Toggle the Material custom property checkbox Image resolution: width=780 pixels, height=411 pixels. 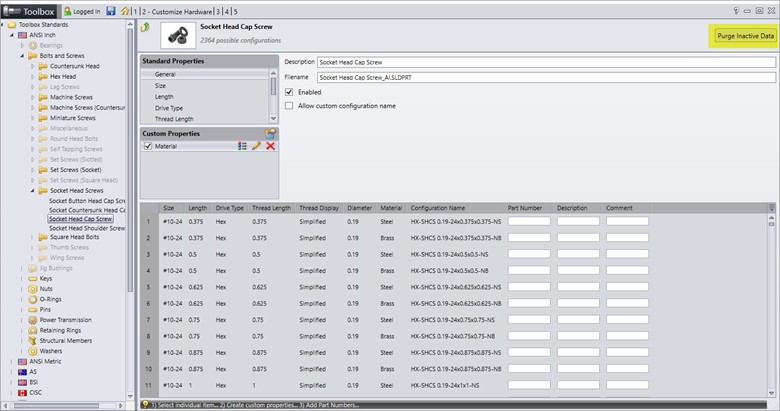148,146
